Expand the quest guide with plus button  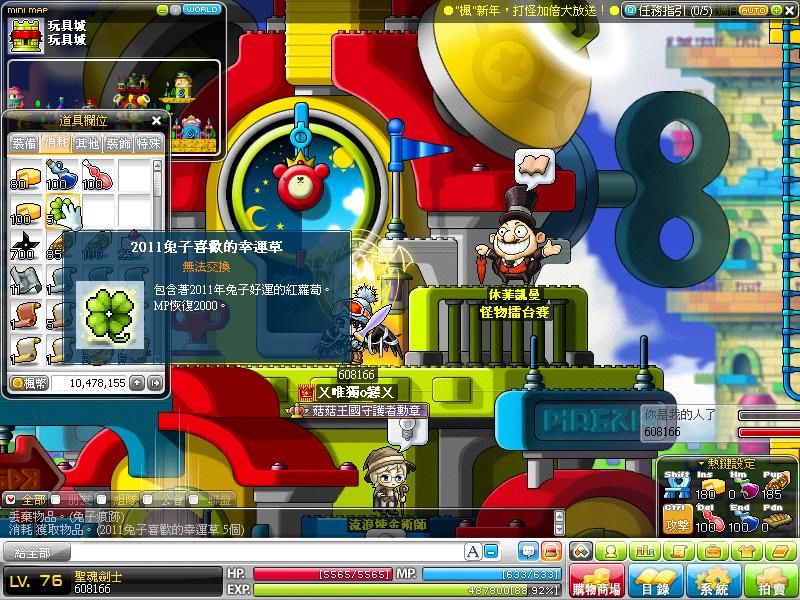(x=777, y=10)
